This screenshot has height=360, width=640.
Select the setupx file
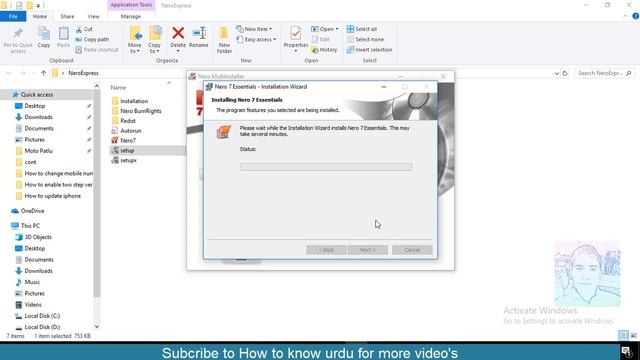pyautogui.click(x=124, y=160)
